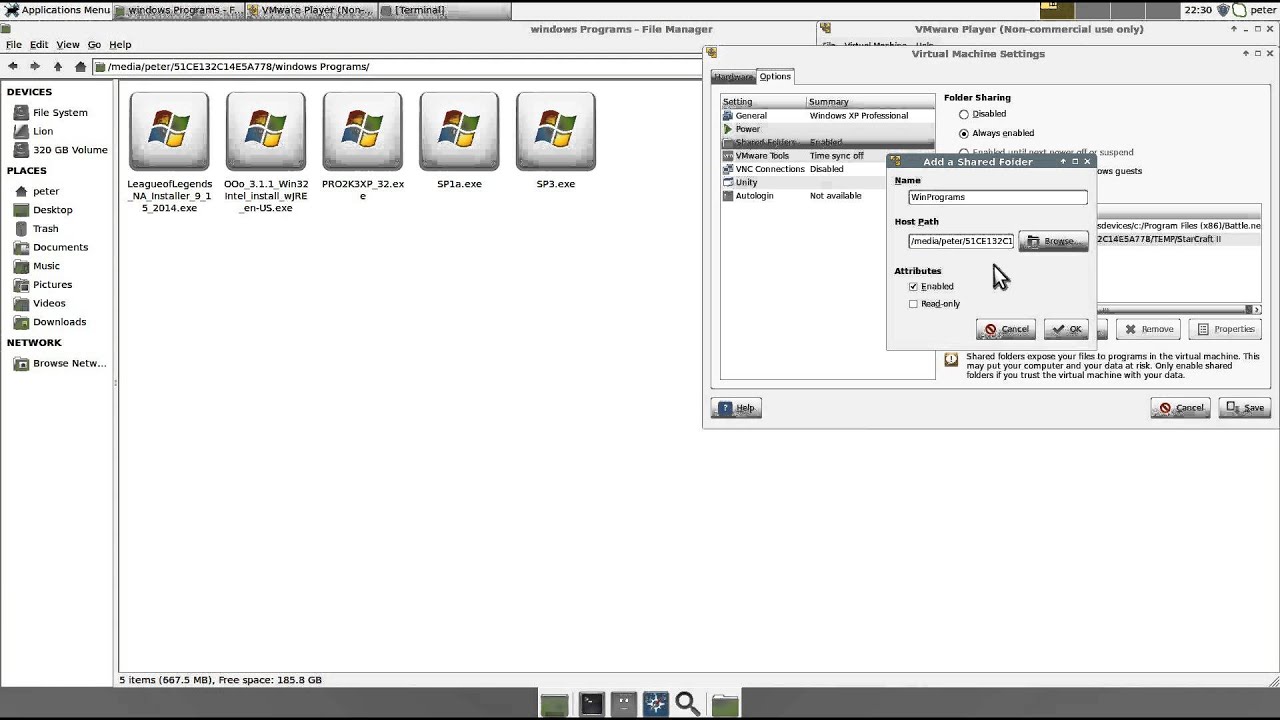Cancel Virtual Machine Settings window

1180,408
